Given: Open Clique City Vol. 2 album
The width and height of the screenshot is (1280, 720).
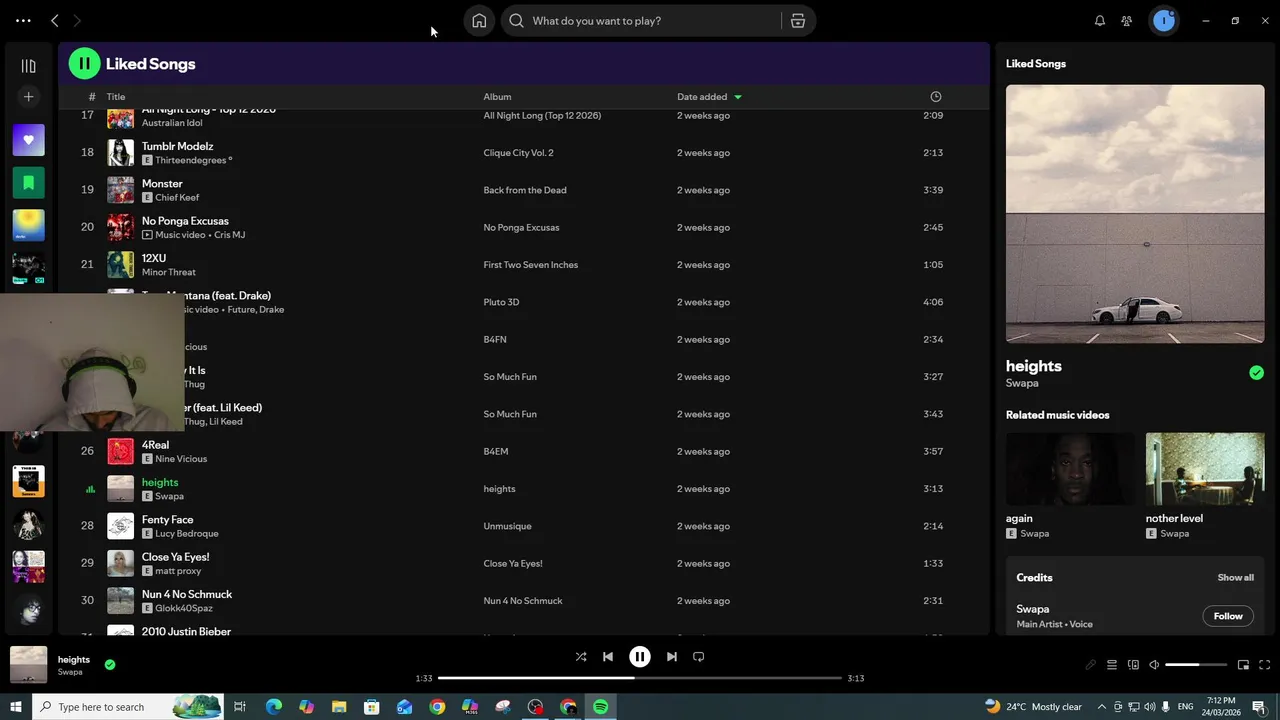Looking at the screenshot, I should [518, 153].
